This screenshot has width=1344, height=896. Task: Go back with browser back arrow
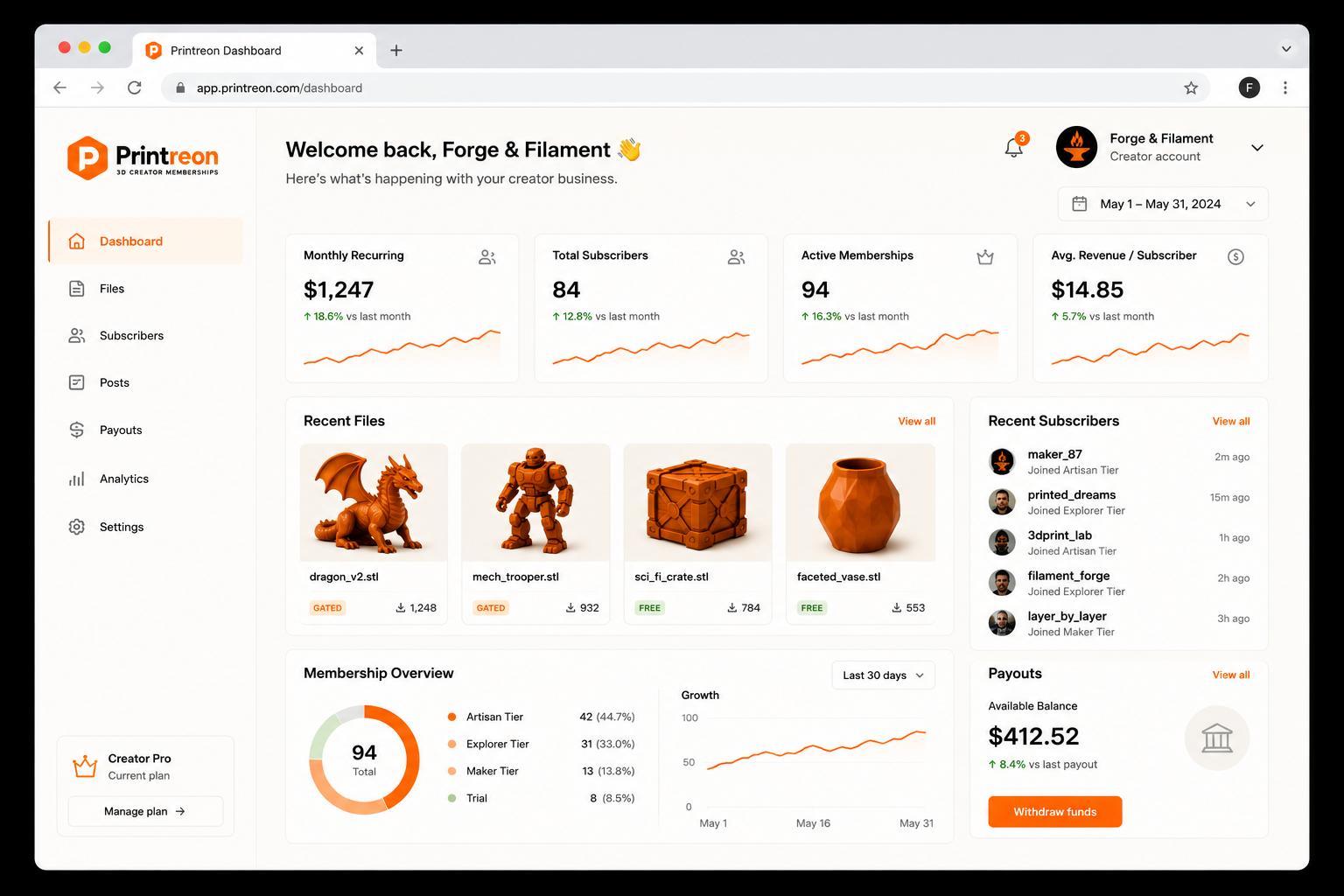59,87
